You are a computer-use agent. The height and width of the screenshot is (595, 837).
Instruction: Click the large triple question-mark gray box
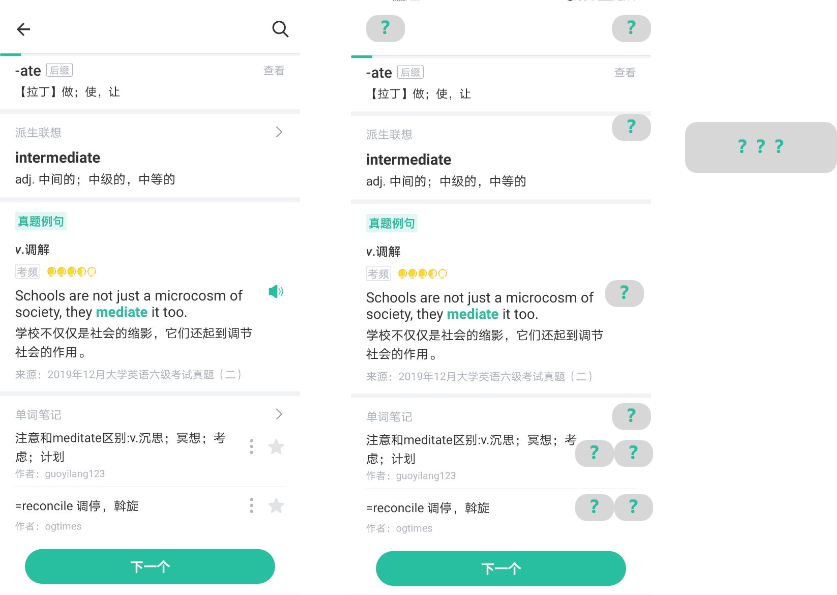click(x=761, y=147)
